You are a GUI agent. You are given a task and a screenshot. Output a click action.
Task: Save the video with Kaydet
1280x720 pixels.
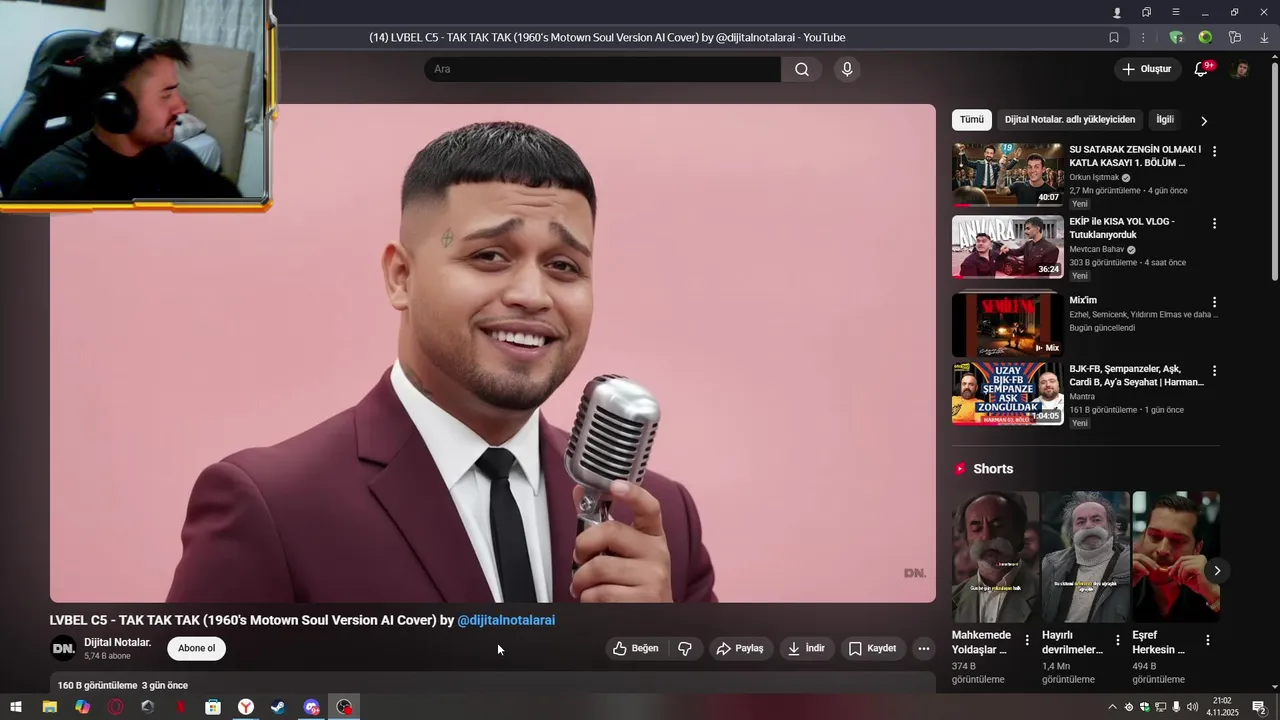pos(873,648)
